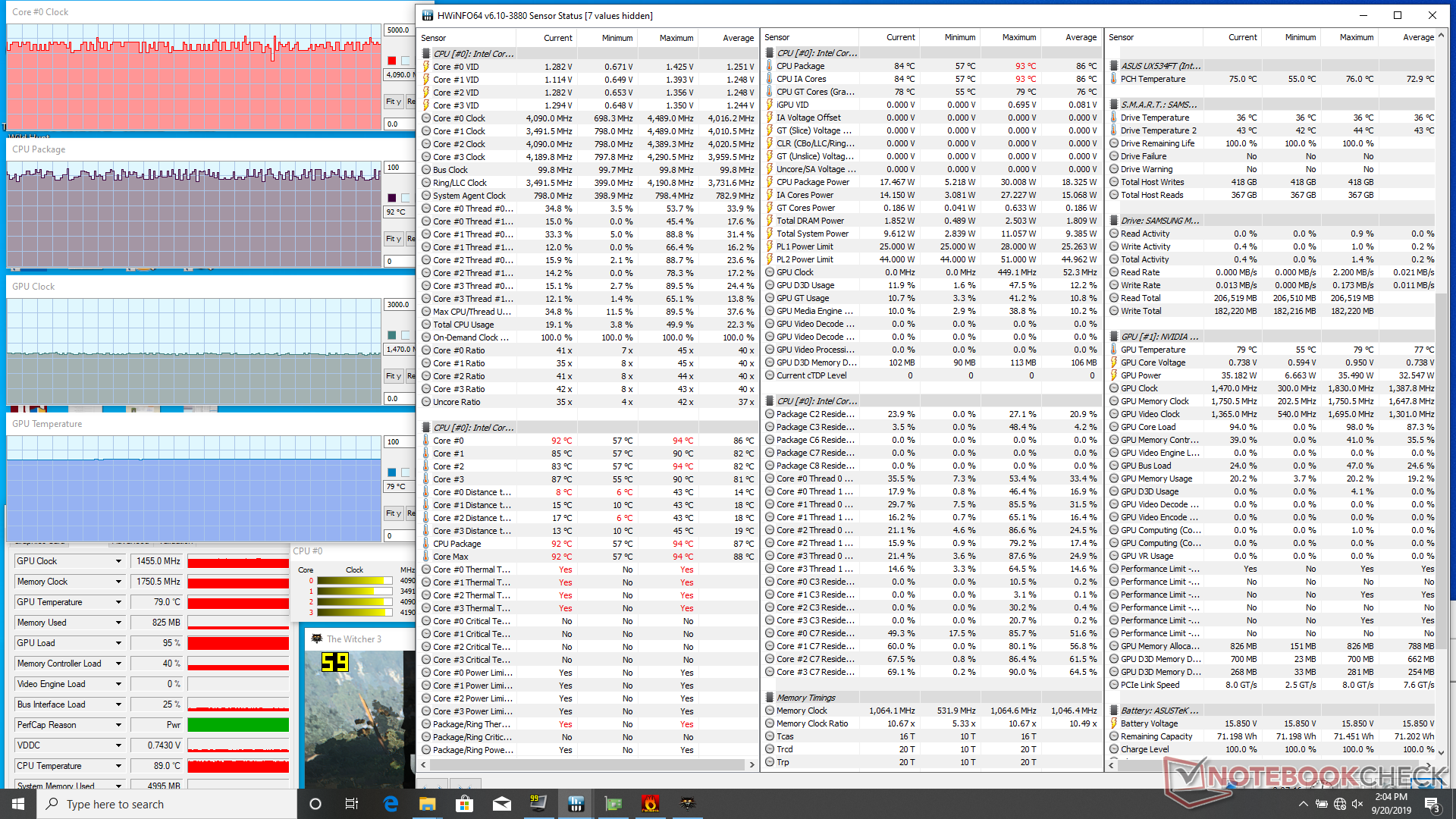Expand the GPU Temperature sensor dropdown
Viewport: 1456px width, 819px height.
point(118,602)
